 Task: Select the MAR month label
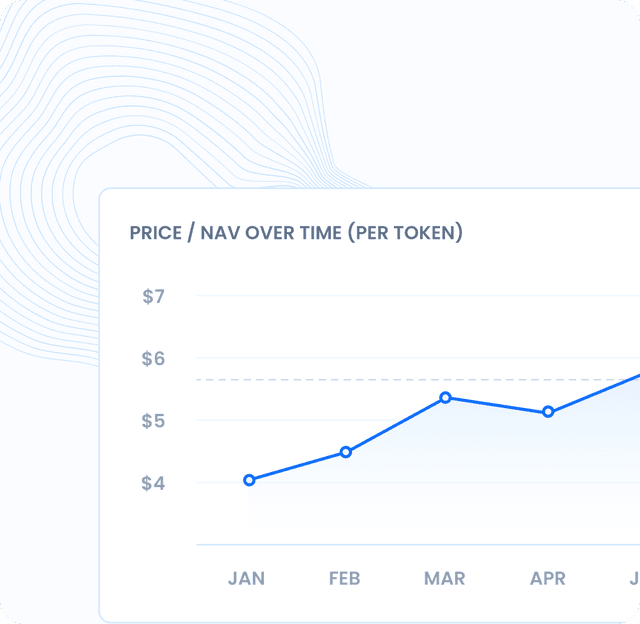(444, 578)
